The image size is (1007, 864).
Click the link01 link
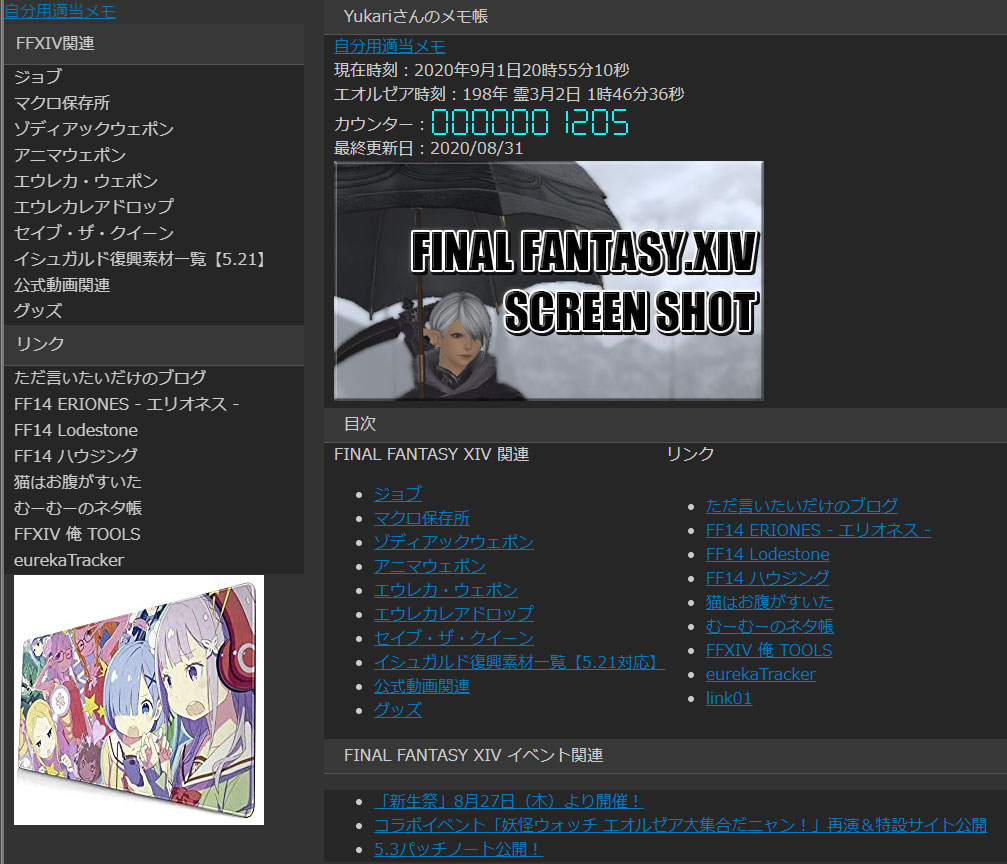(728, 698)
